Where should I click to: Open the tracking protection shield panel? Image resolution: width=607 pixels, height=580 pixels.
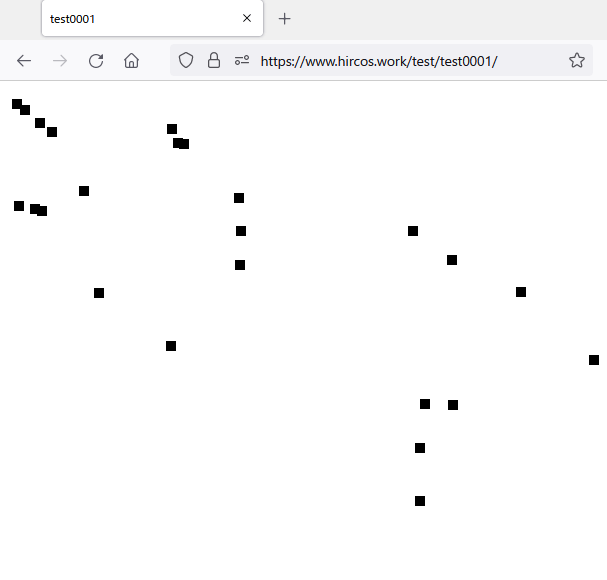(x=185, y=61)
